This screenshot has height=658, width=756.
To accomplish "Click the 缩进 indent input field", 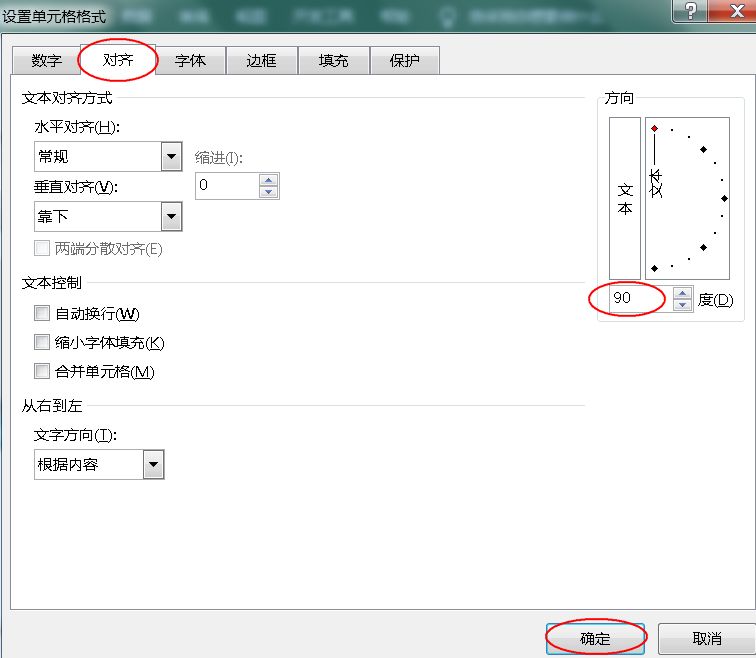I will point(227,186).
